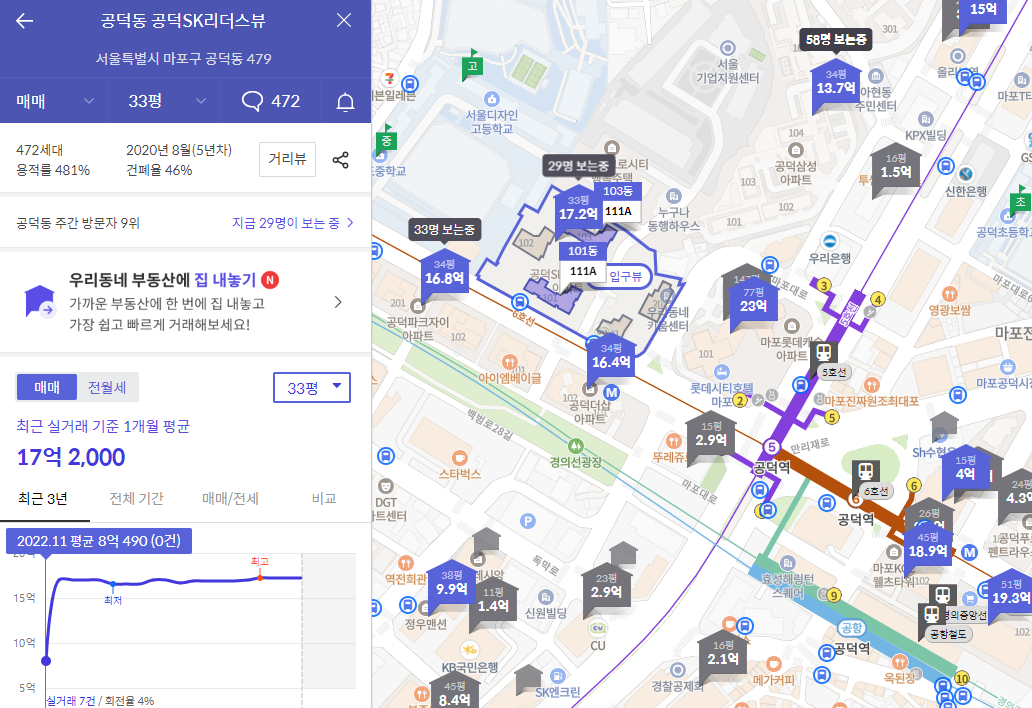Click the 최고 point on price chart
The image size is (1032, 708).
click(x=260, y=577)
